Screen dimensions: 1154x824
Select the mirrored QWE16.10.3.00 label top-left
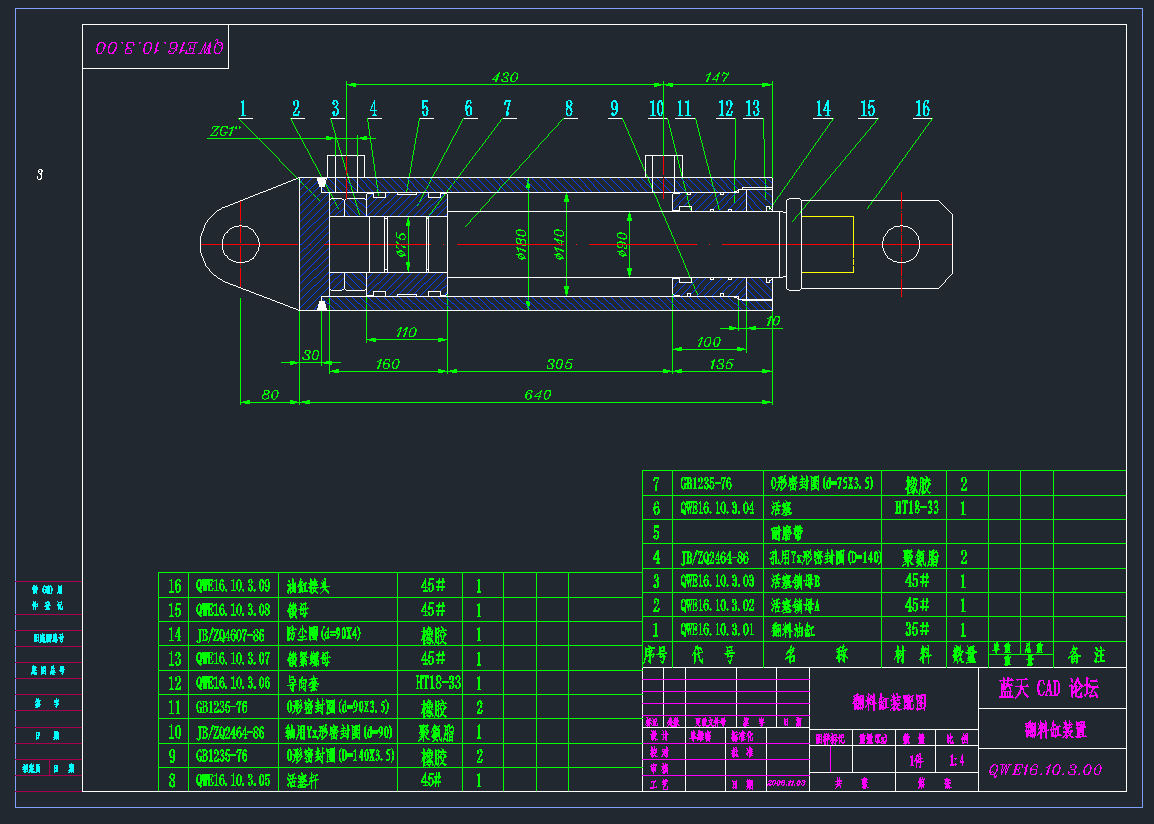(x=160, y=48)
